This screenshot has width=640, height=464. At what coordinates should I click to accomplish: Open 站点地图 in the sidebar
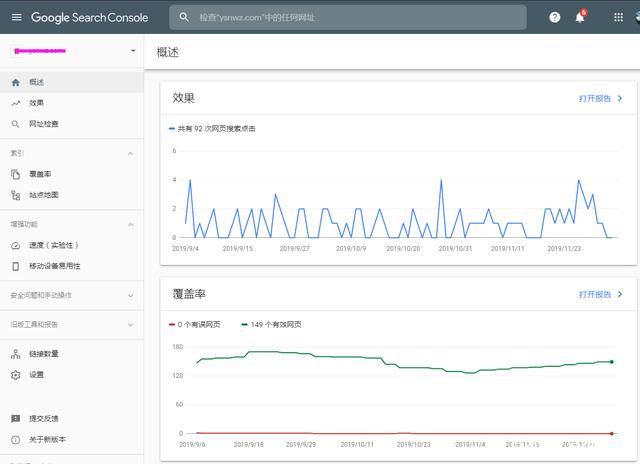[71, 195]
